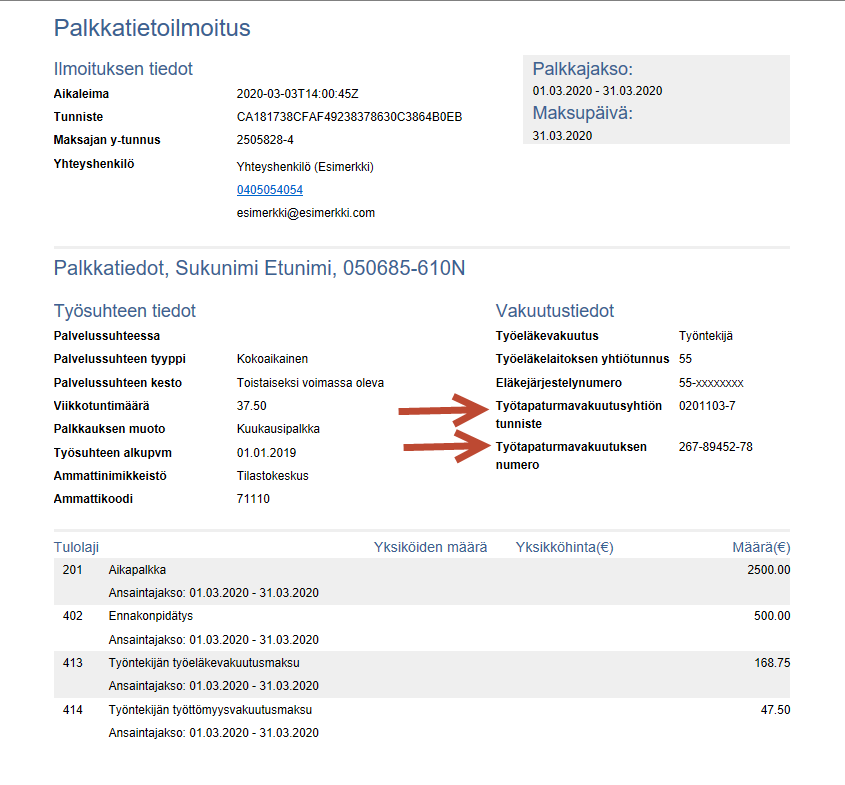Click the upper red arrow graphic
Screen dimensions: 845x785
[442, 410]
